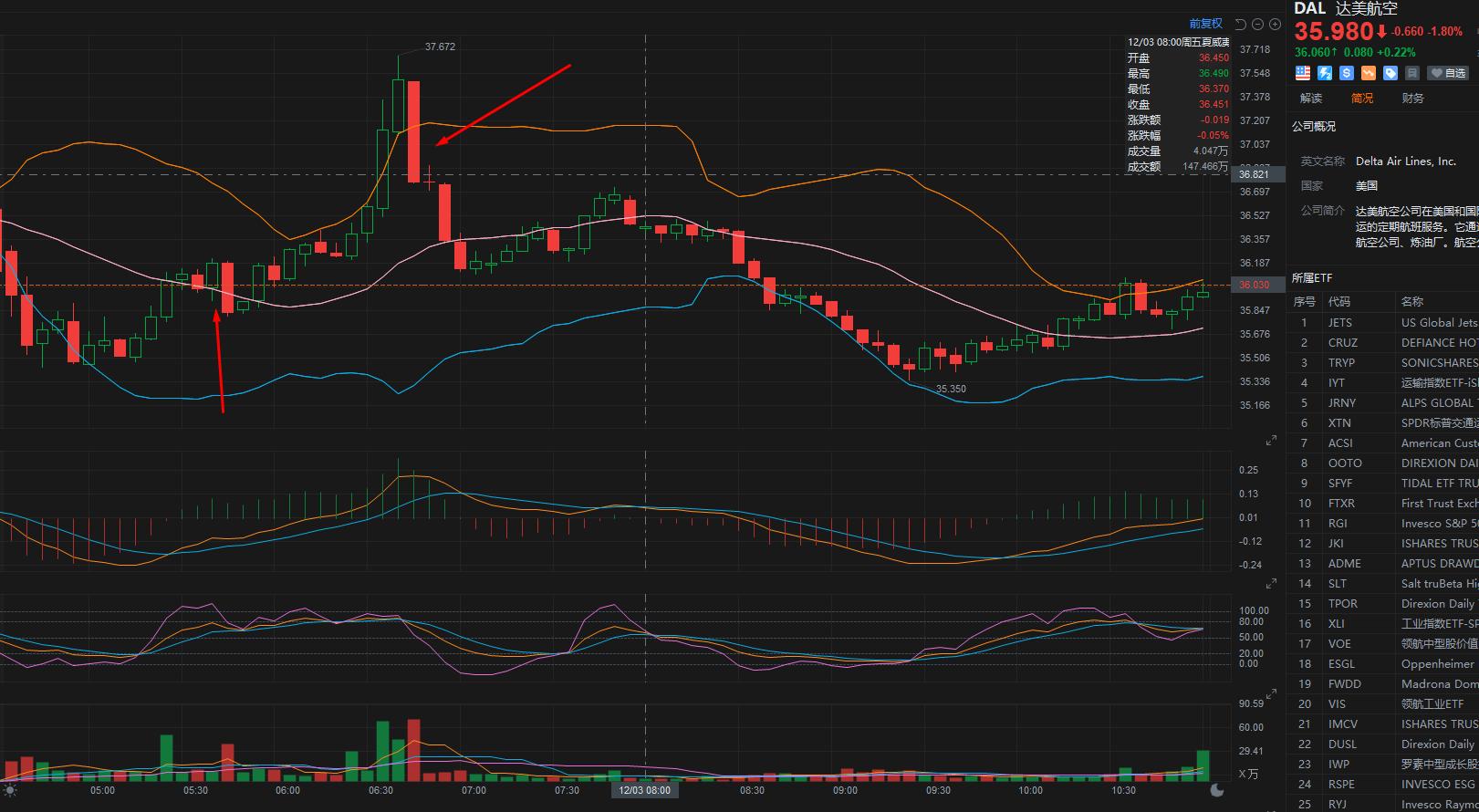
Task: Click FTXR in the ETF list
Action: click(1341, 504)
